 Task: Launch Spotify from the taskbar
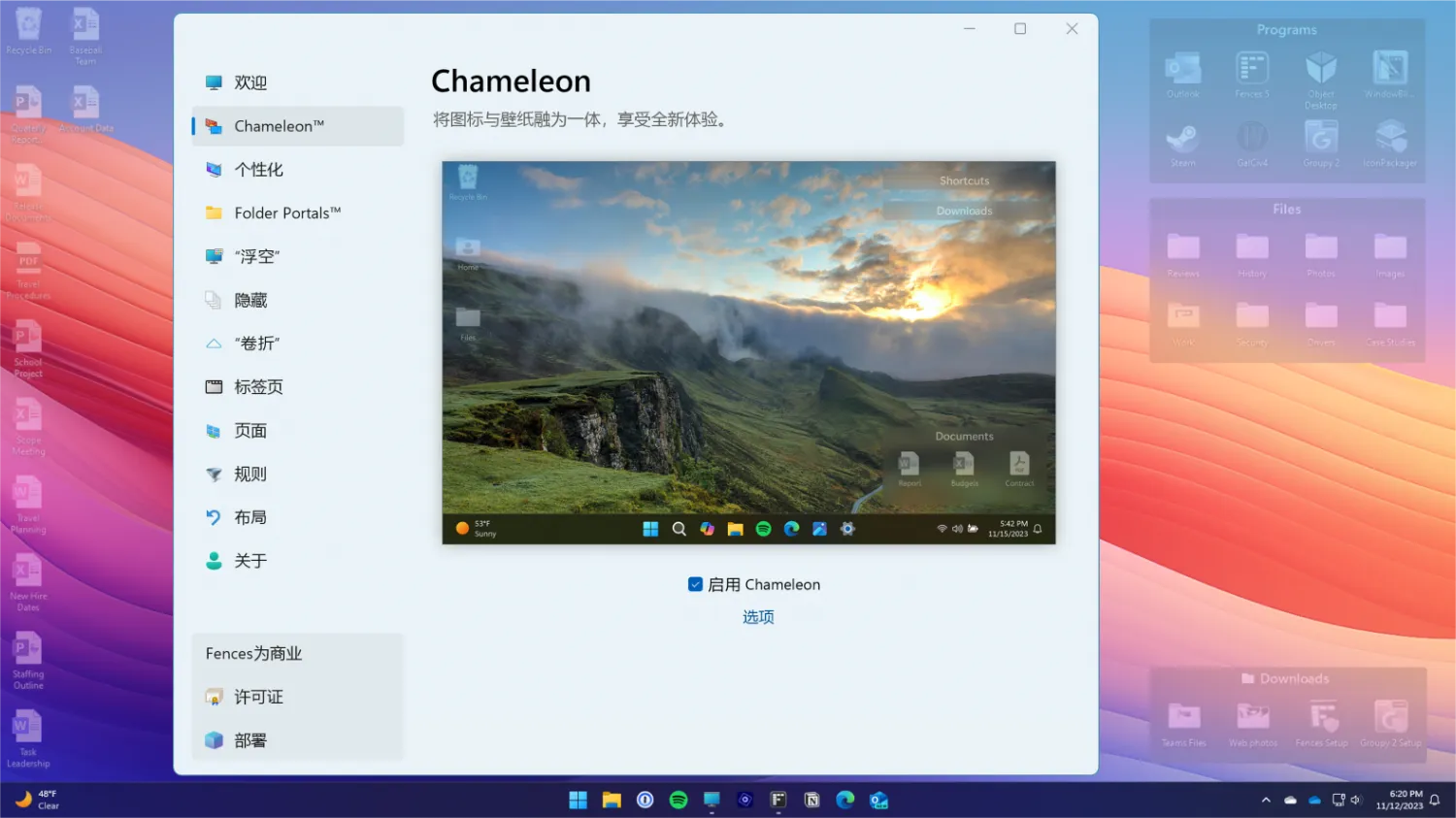click(678, 800)
